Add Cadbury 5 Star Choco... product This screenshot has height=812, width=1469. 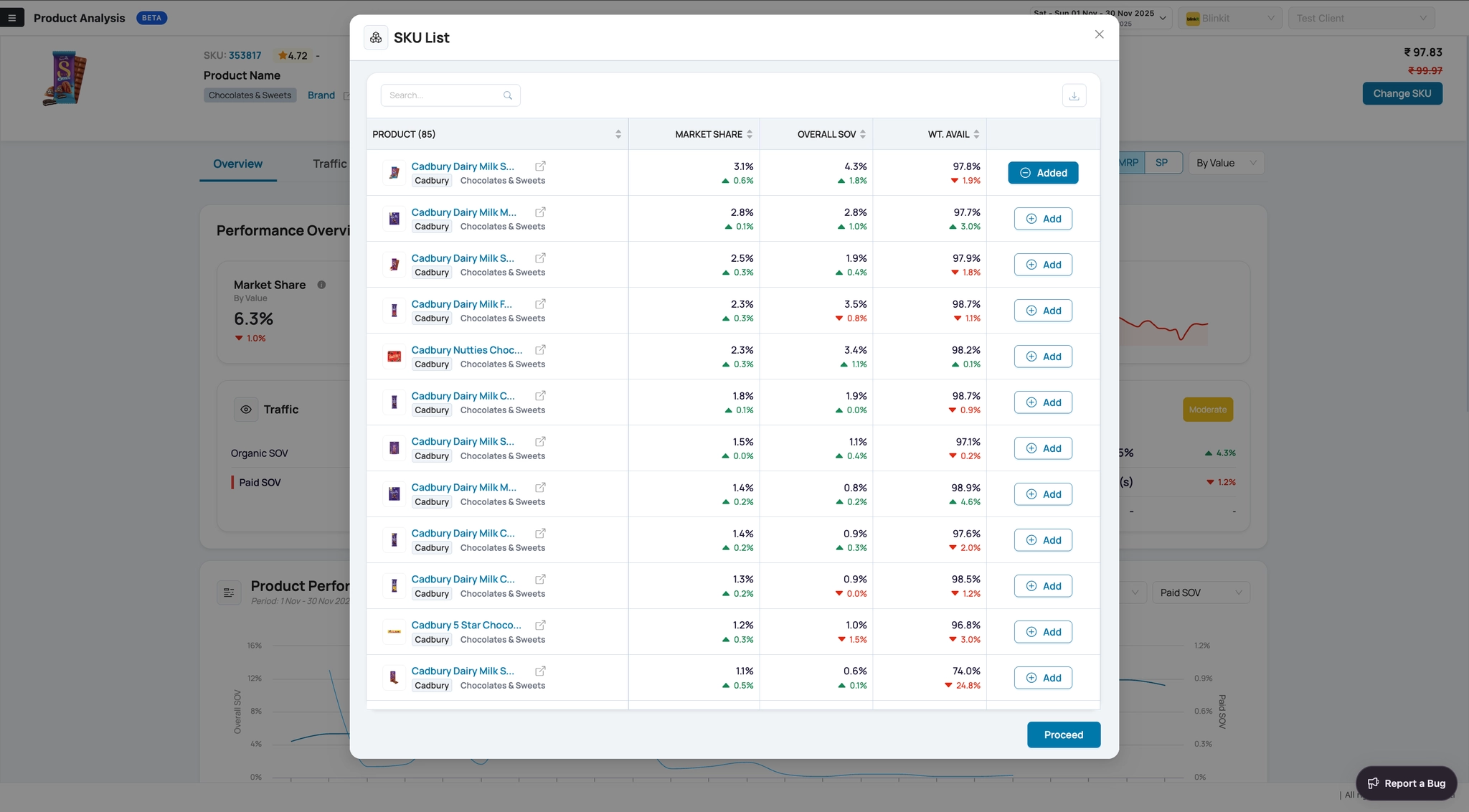[x=1043, y=632]
